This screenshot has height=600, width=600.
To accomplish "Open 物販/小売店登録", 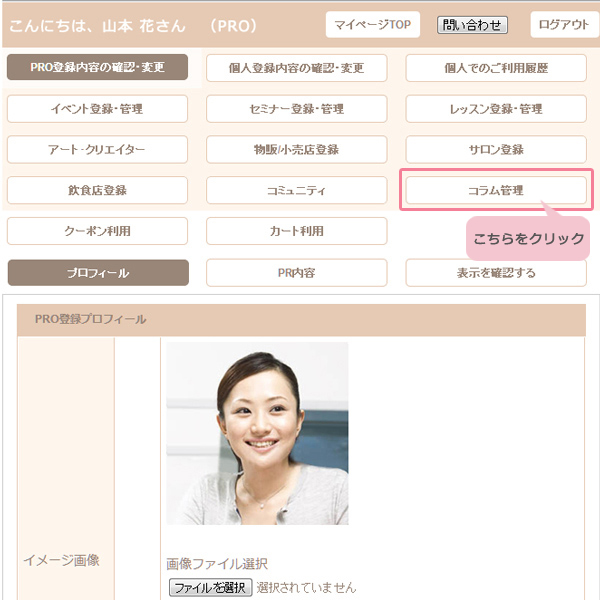I will coord(297,149).
